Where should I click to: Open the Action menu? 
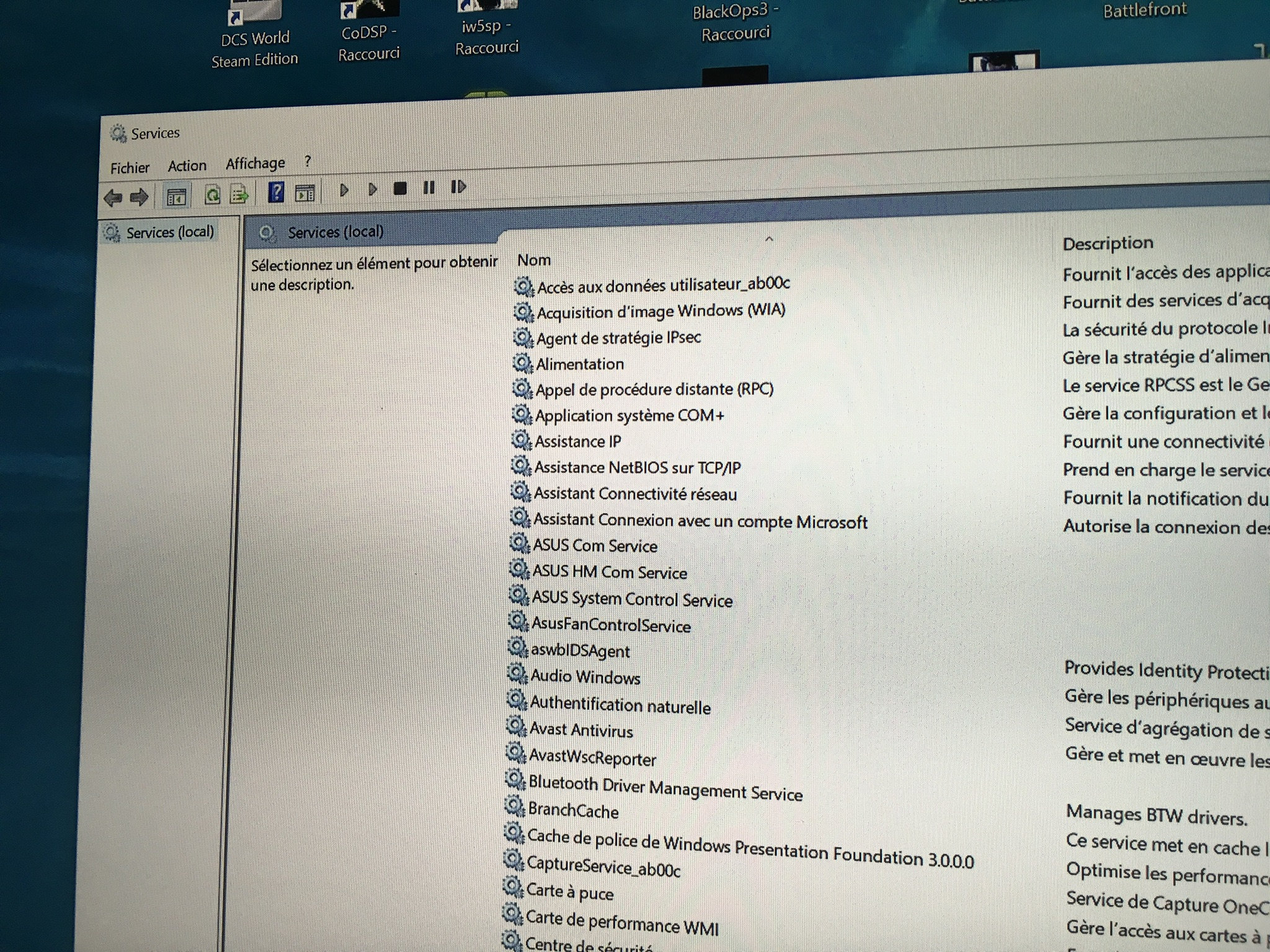pos(187,166)
